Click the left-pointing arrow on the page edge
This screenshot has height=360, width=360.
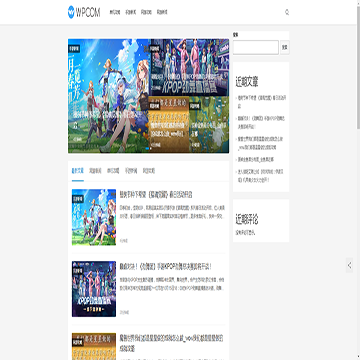pos(349,265)
